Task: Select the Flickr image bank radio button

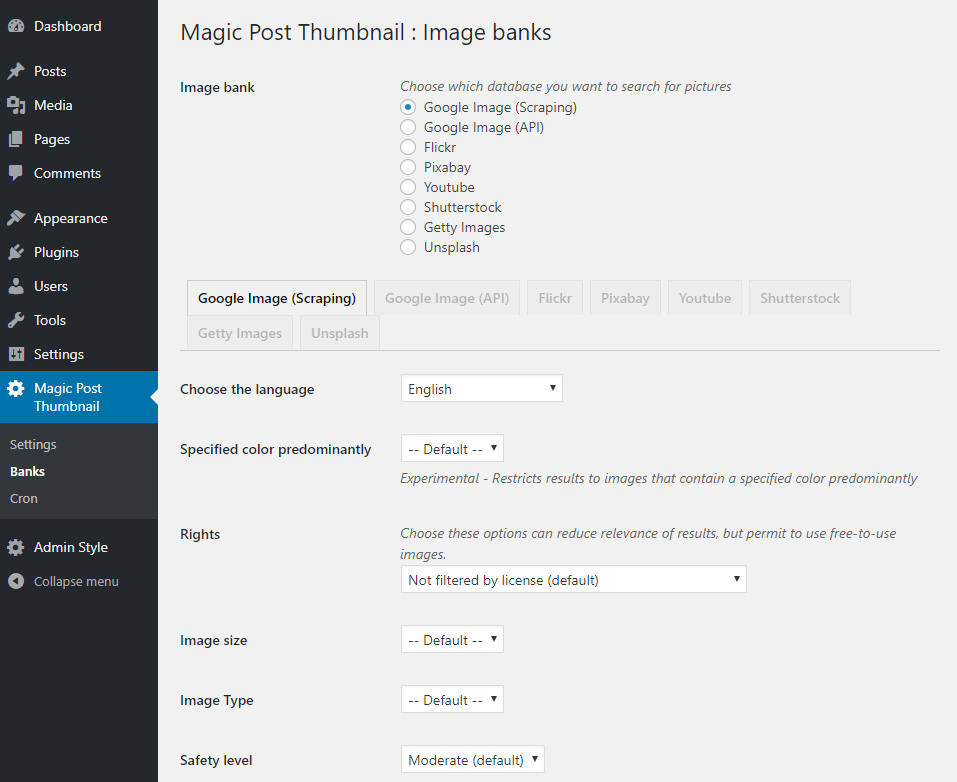Action: click(408, 147)
